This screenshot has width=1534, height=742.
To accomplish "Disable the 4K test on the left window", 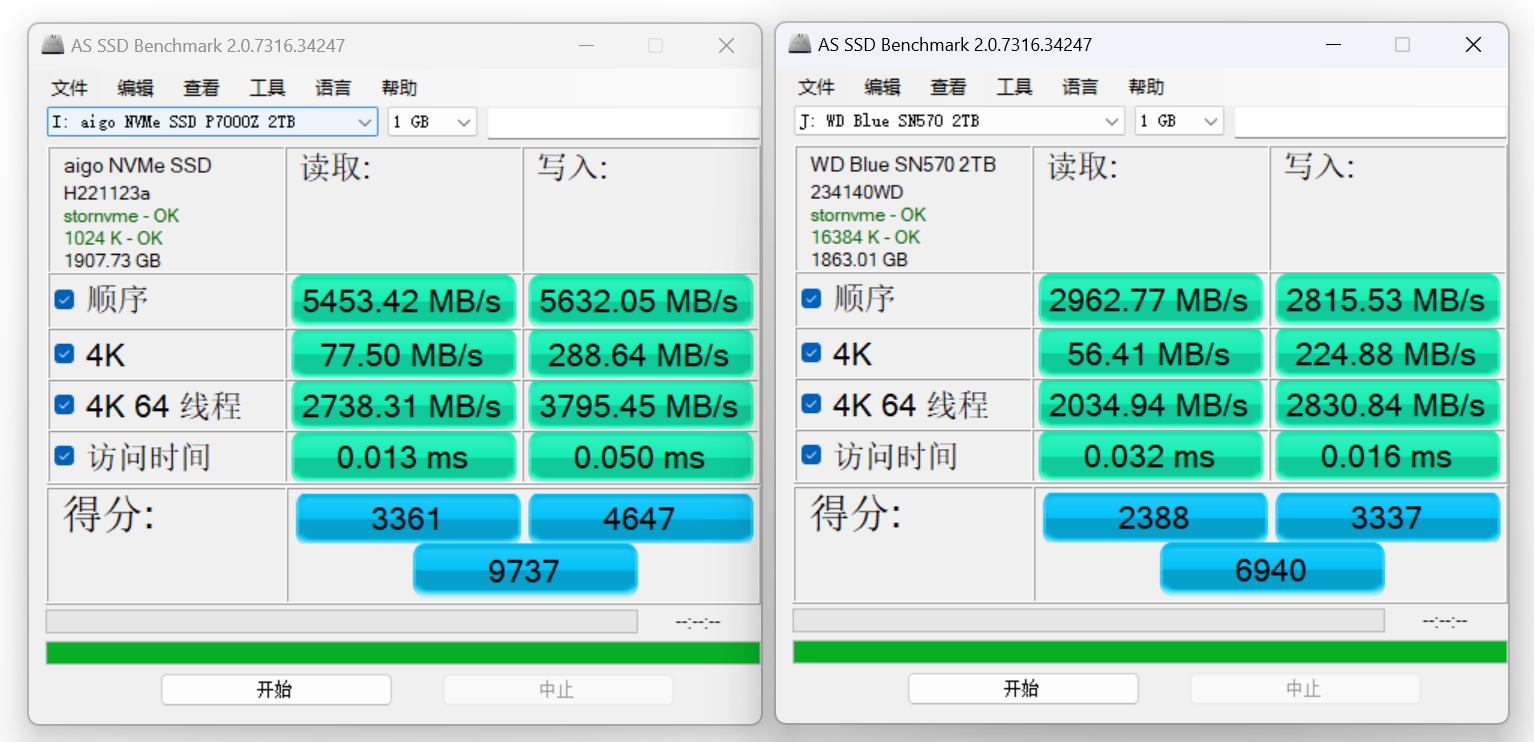I will point(64,353).
